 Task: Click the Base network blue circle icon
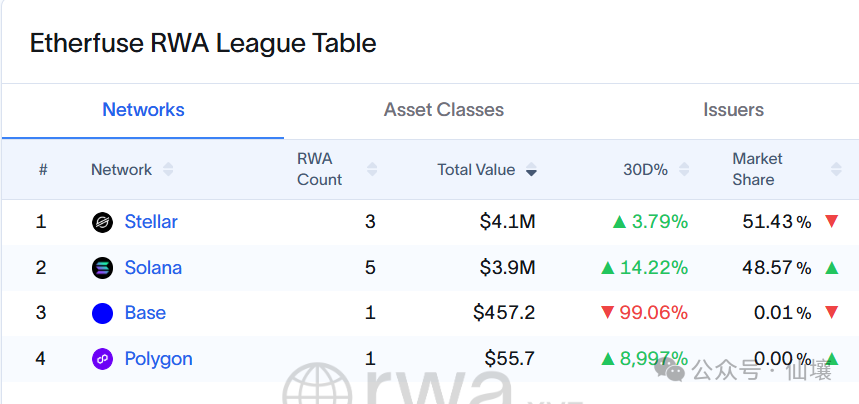tap(102, 314)
